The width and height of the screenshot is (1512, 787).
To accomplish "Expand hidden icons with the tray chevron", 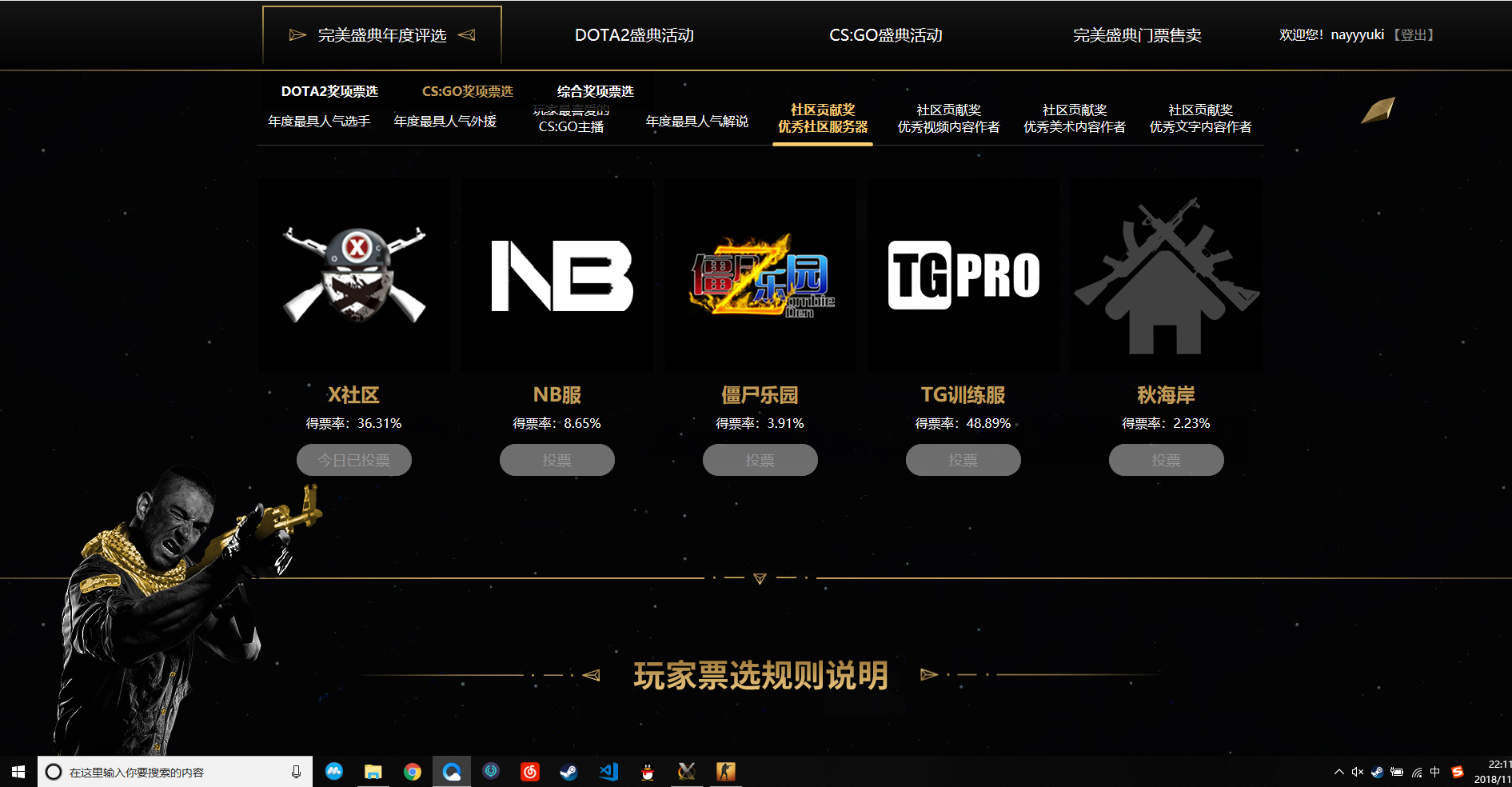I will click(1339, 772).
